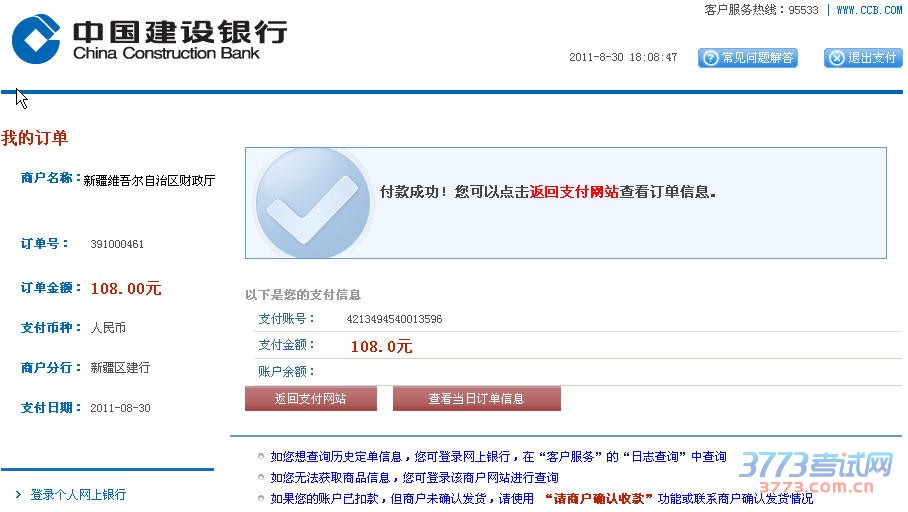Open the 登录个人网上银行 link
The width and height of the screenshot is (908, 512).
point(78,495)
